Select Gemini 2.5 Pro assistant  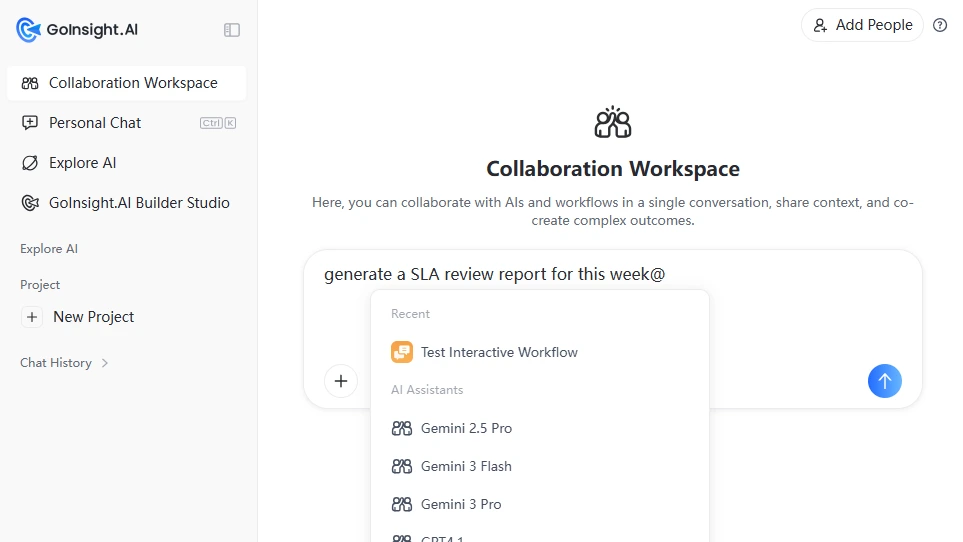coord(540,428)
